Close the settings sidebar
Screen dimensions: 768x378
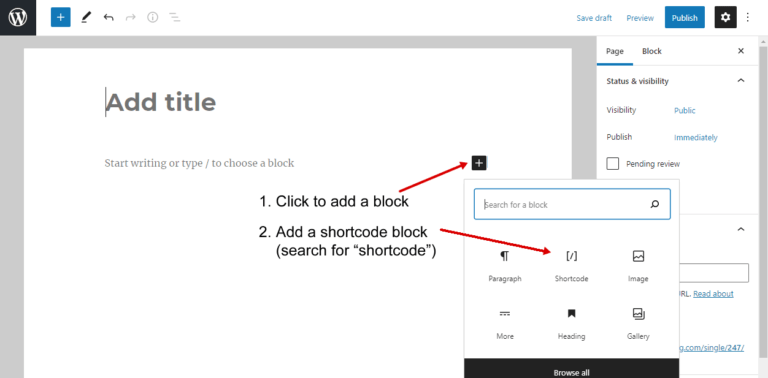click(x=741, y=51)
